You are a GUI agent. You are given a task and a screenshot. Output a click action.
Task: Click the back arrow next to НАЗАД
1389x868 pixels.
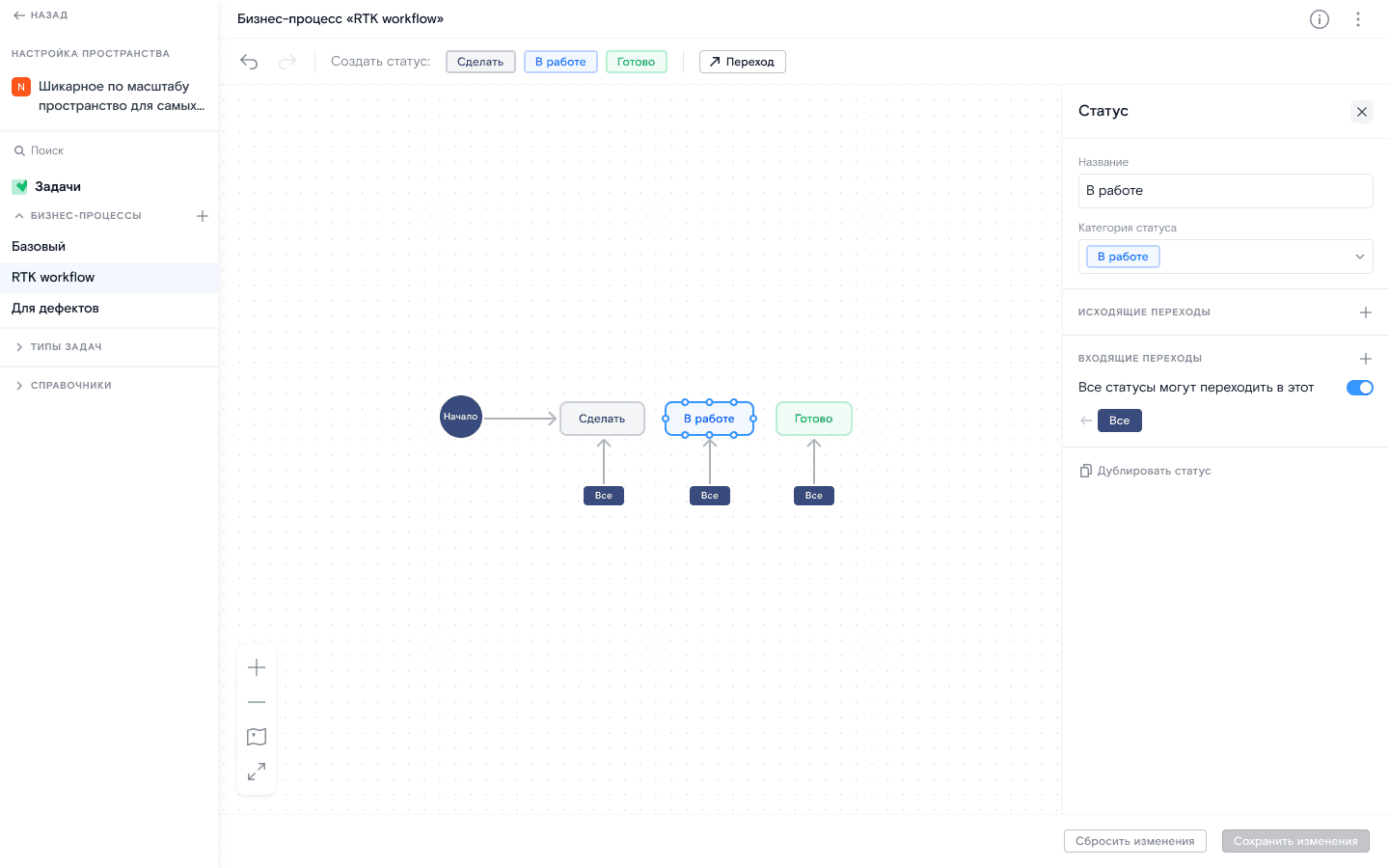coord(19,15)
